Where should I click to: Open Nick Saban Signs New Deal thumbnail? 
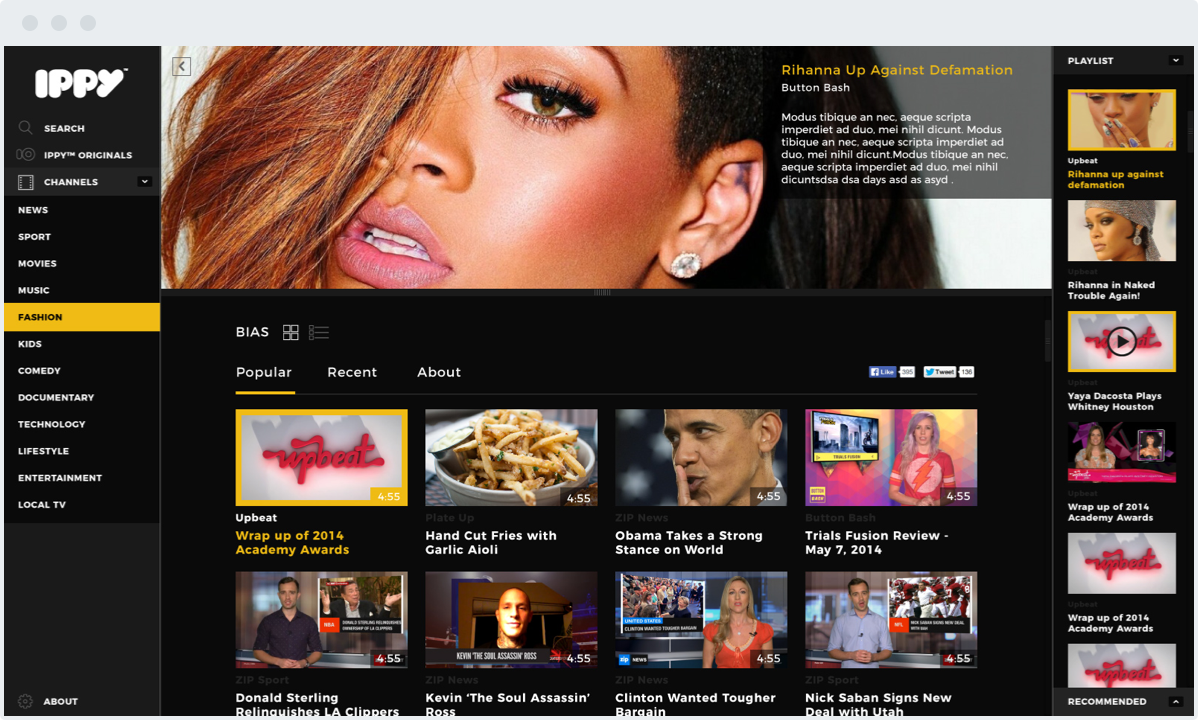click(x=891, y=620)
